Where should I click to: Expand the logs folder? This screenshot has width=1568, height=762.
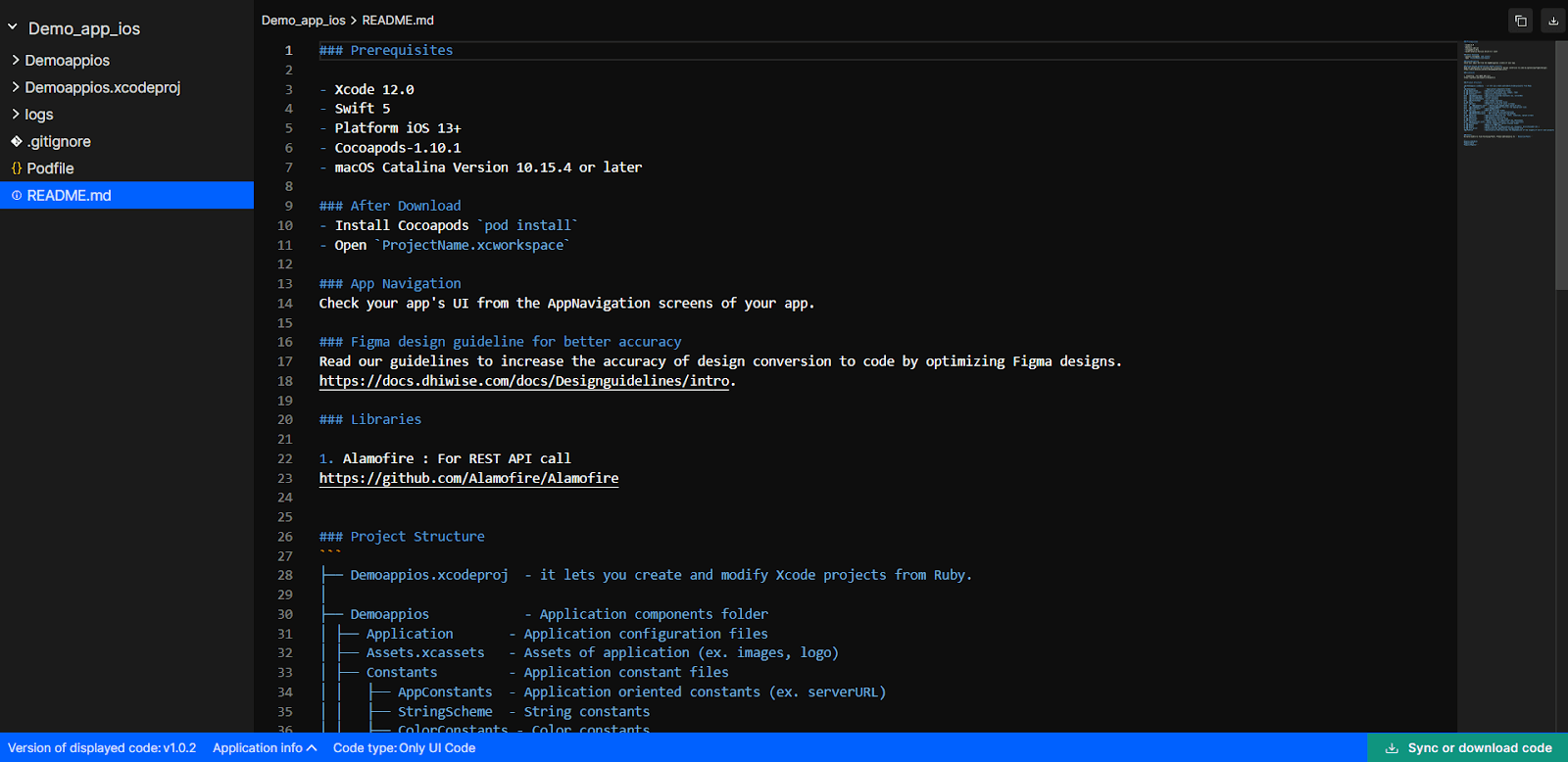[16, 114]
